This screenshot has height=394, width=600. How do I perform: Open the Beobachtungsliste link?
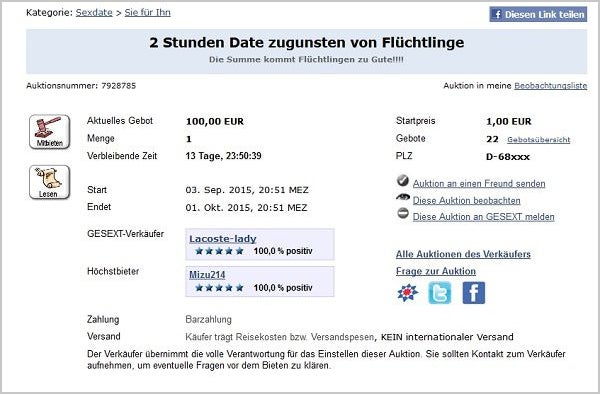click(551, 86)
